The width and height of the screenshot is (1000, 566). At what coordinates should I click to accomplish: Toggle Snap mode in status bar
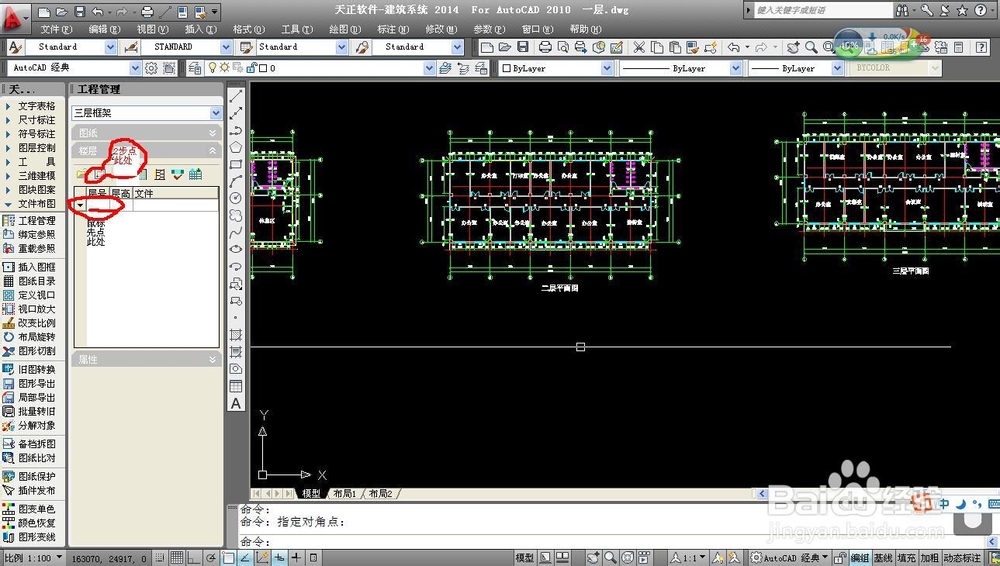click(160, 558)
